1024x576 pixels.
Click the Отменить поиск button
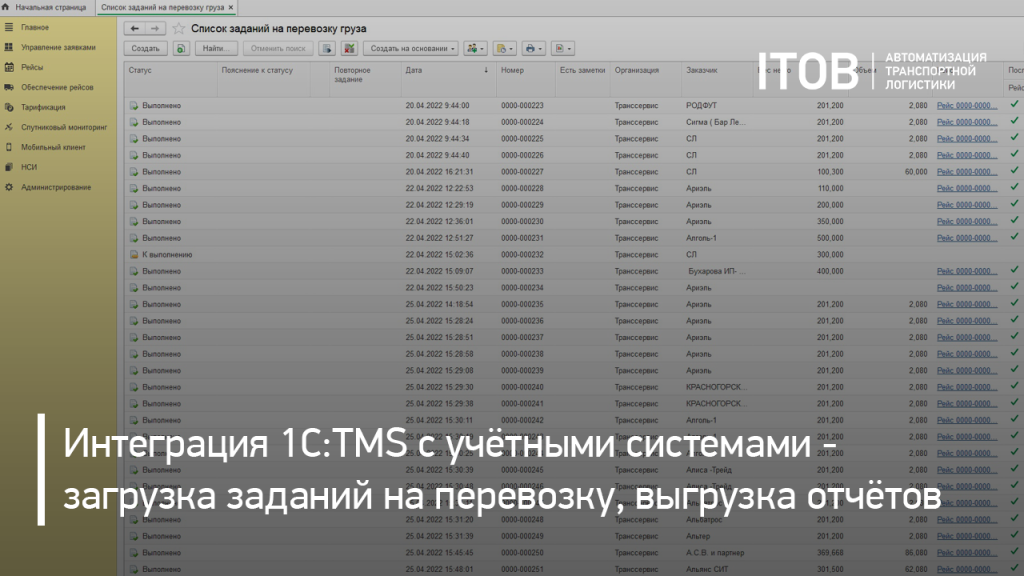(278, 48)
